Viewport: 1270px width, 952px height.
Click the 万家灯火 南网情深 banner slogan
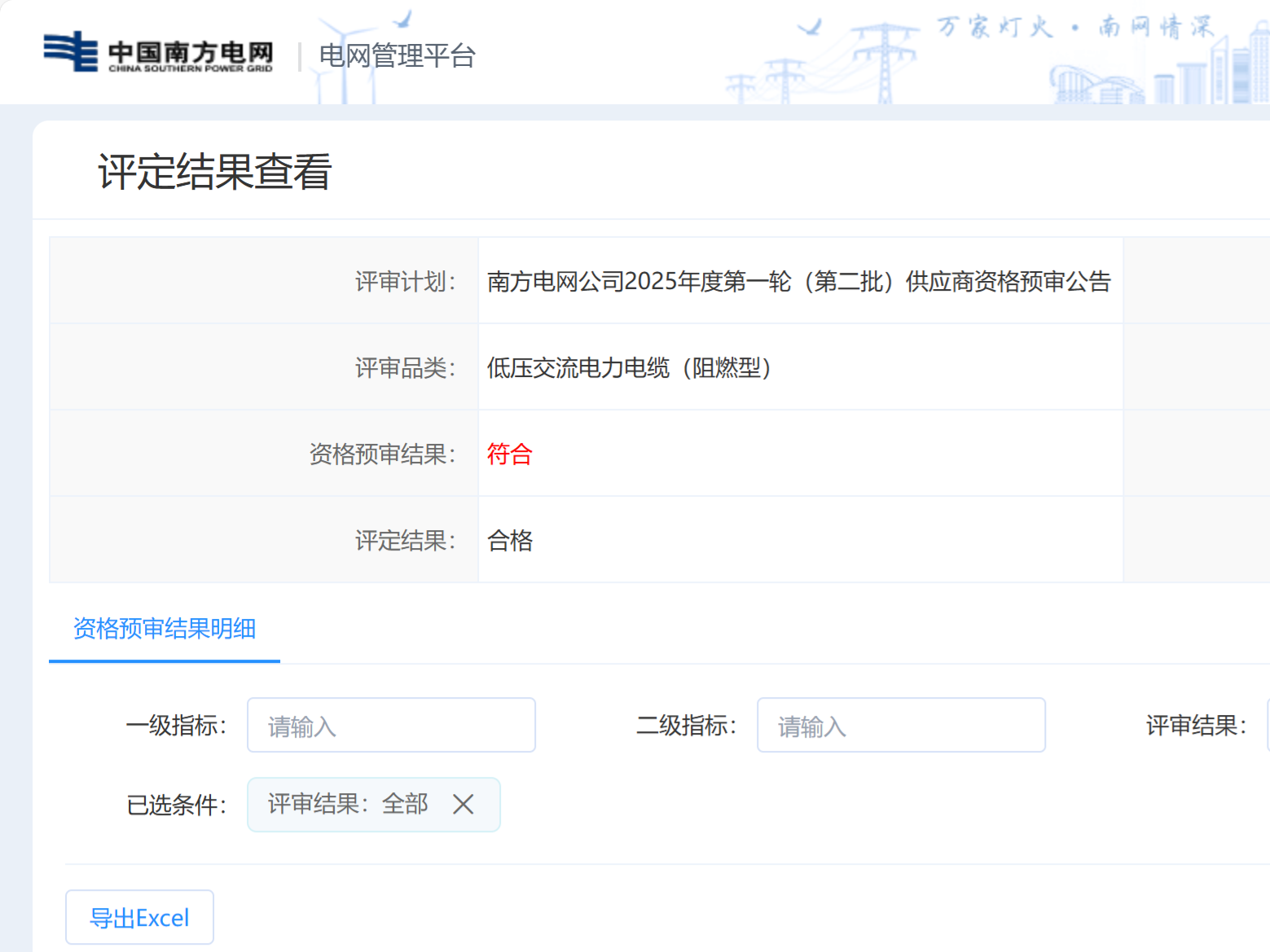point(1074,27)
